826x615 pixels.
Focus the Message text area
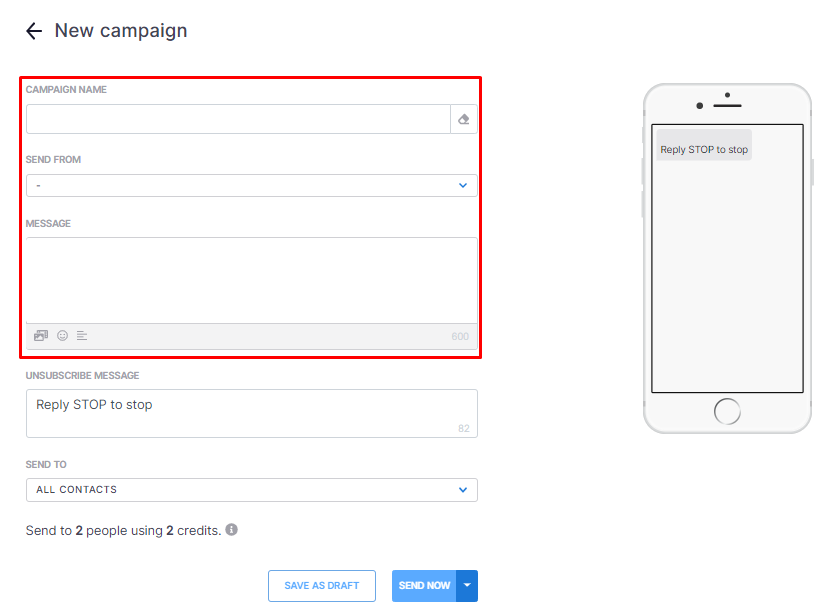tap(252, 280)
